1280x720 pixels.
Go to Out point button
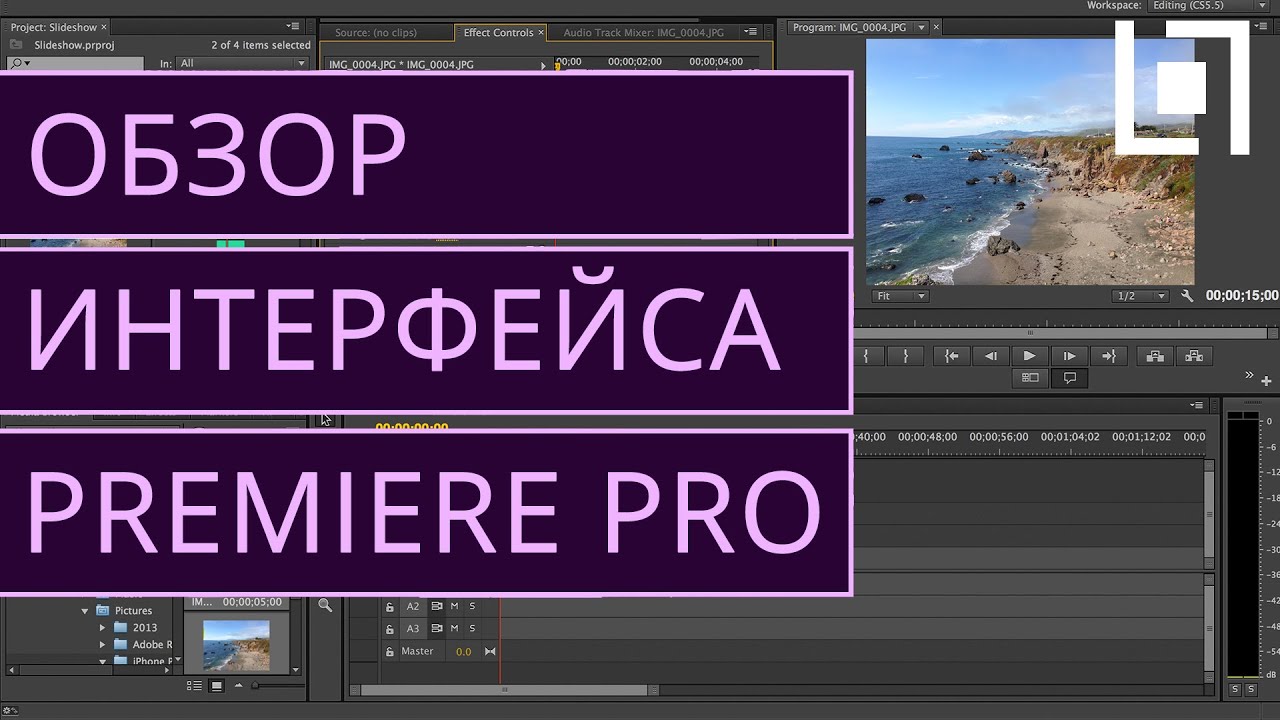1108,356
